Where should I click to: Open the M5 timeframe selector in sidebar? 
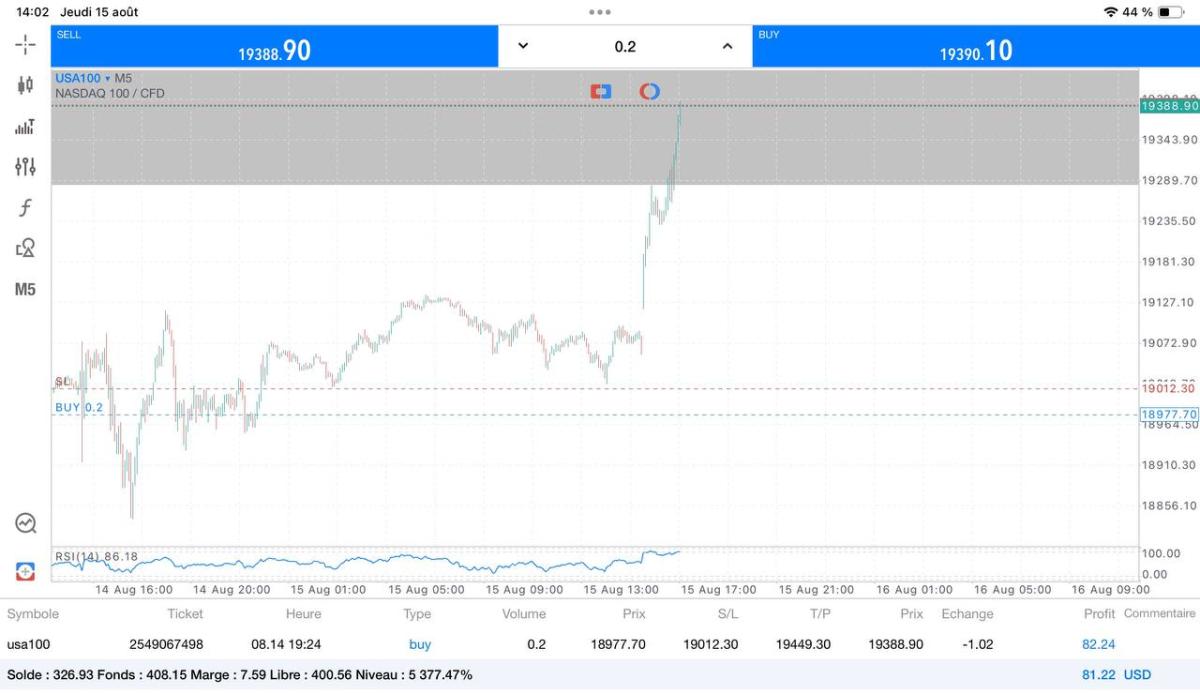tap(25, 289)
